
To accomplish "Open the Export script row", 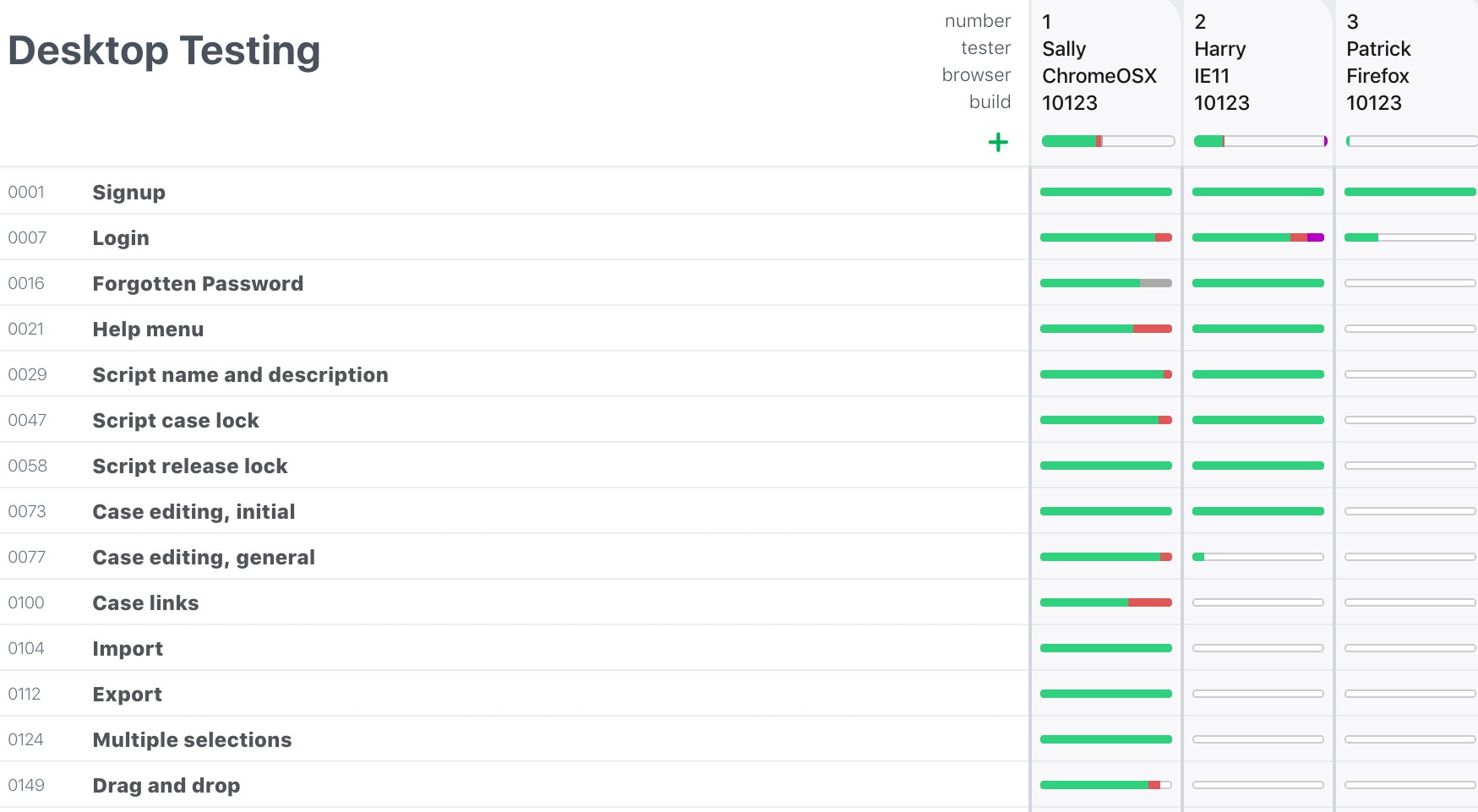I will [514, 694].
